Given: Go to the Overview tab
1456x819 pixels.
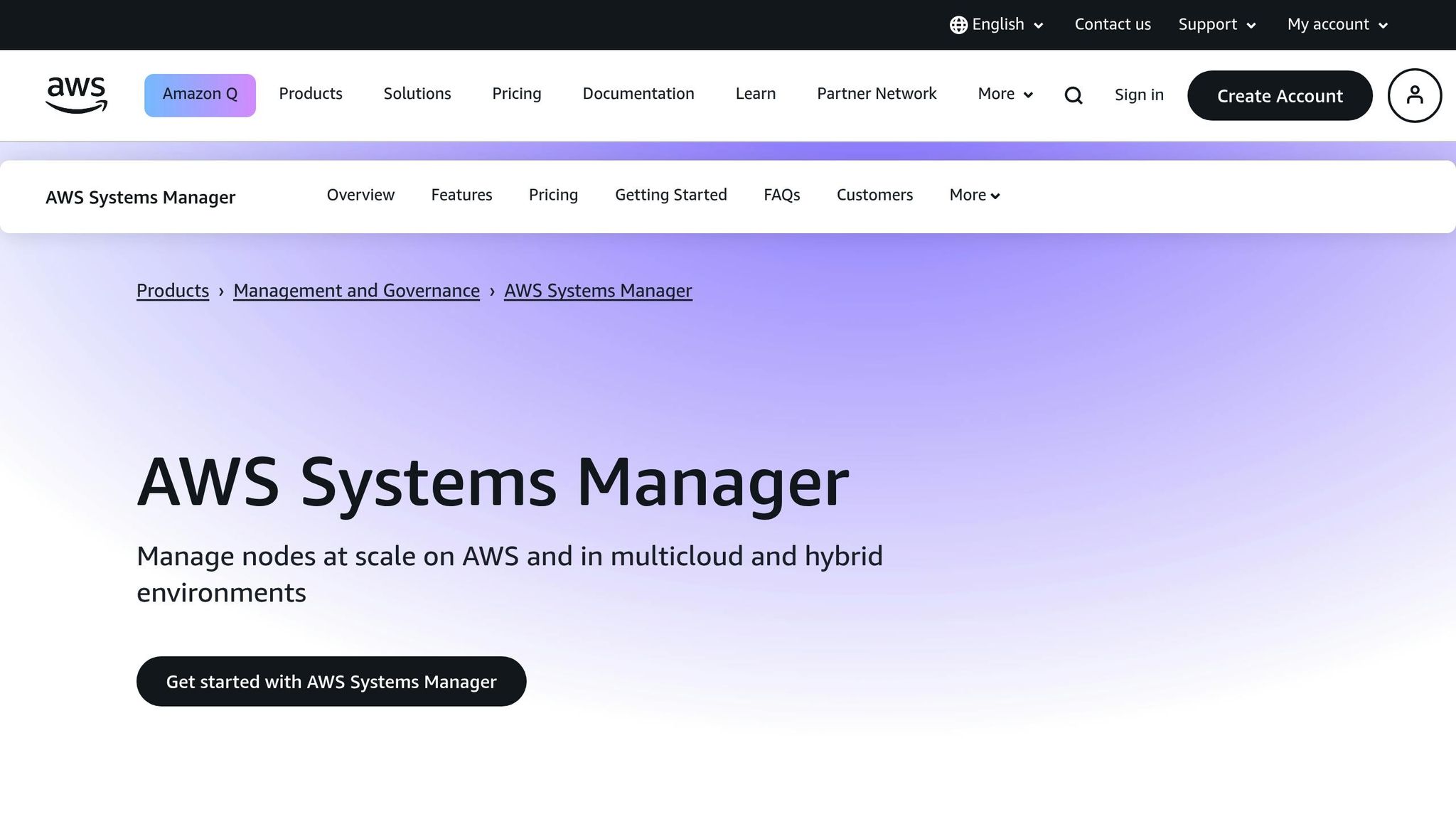Looking at the screenshot, I should [360, 195].
